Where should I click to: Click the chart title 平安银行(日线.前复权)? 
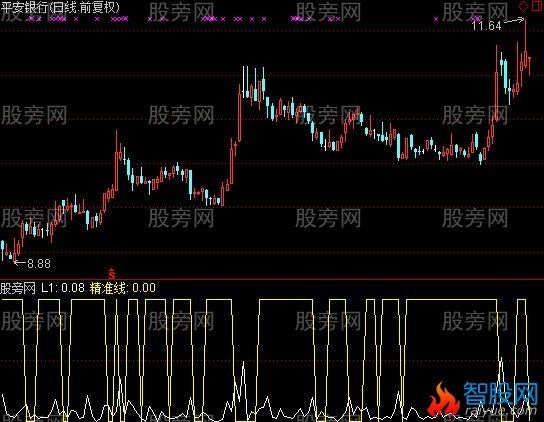[60, 8]
